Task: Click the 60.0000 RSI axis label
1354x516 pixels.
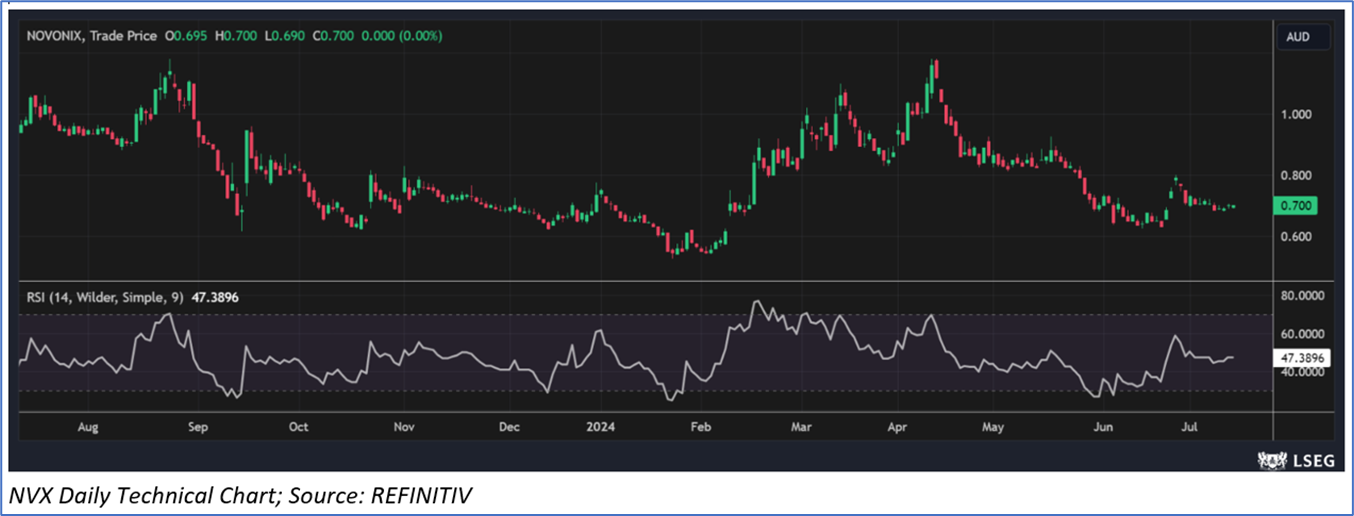Action: (1305, 334)
